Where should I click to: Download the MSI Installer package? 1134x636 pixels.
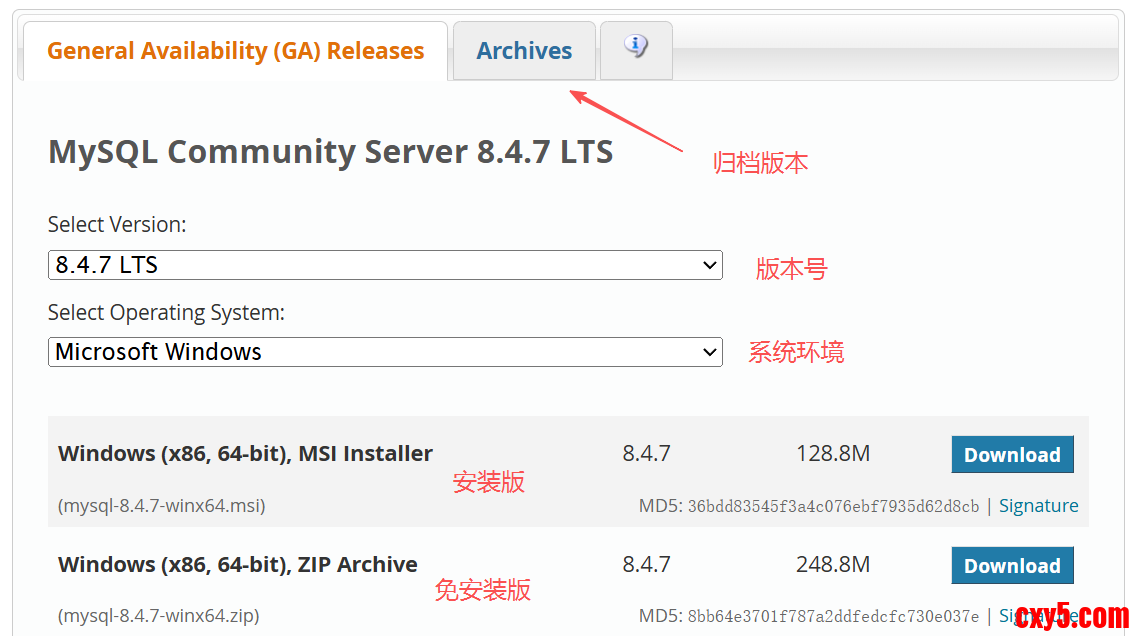pos(1012,455)
